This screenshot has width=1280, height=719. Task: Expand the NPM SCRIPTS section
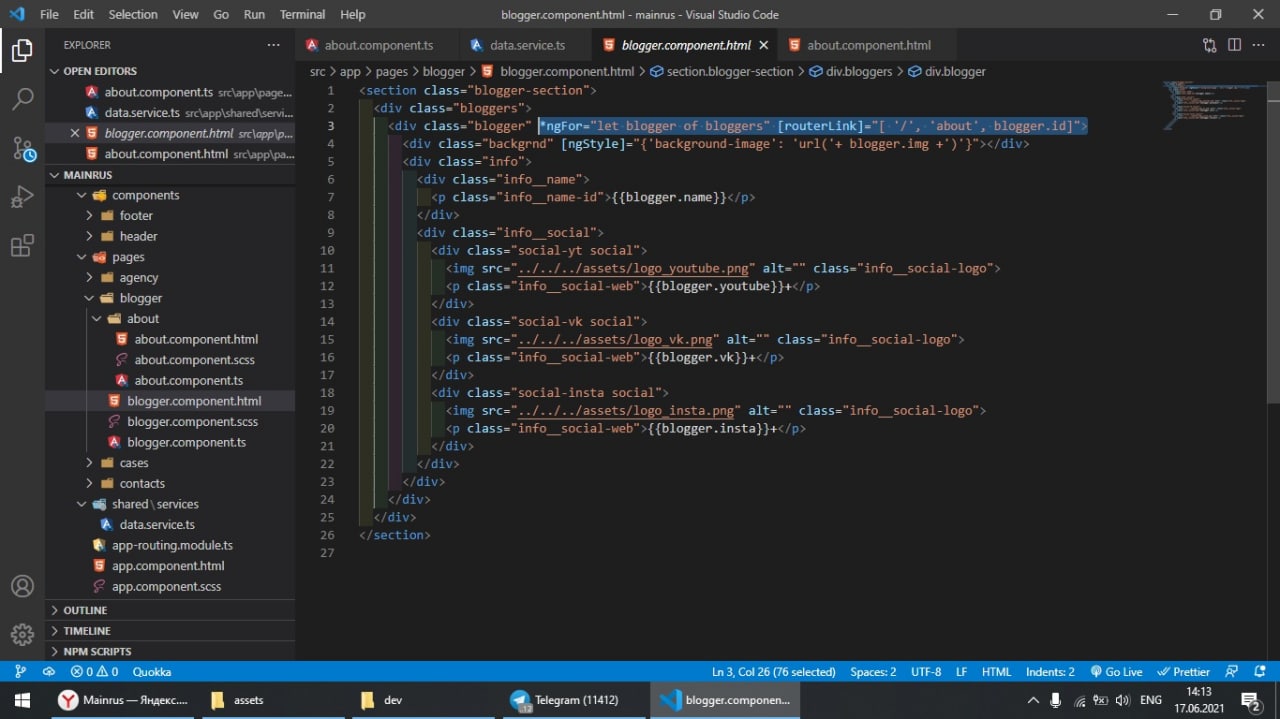pos(97,651)
